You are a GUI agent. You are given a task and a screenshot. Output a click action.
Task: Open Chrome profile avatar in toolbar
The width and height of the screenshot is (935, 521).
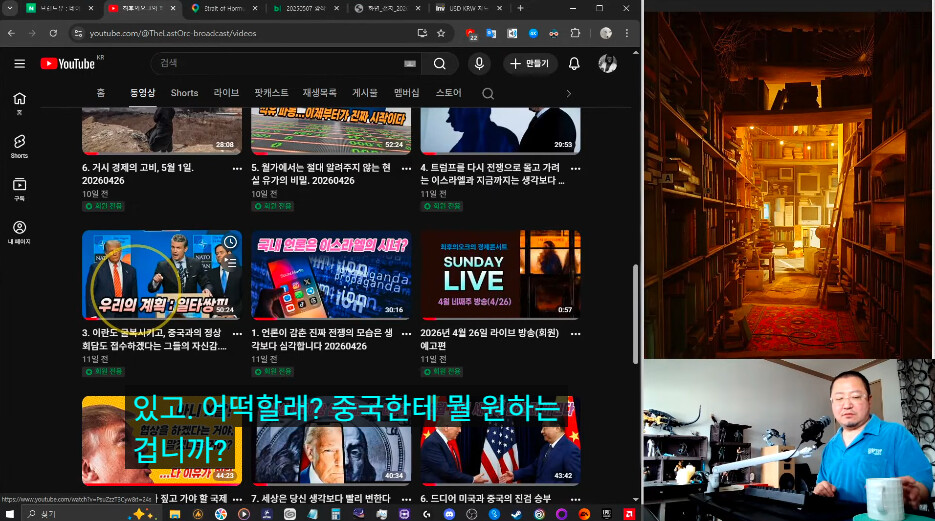point(606,33)
